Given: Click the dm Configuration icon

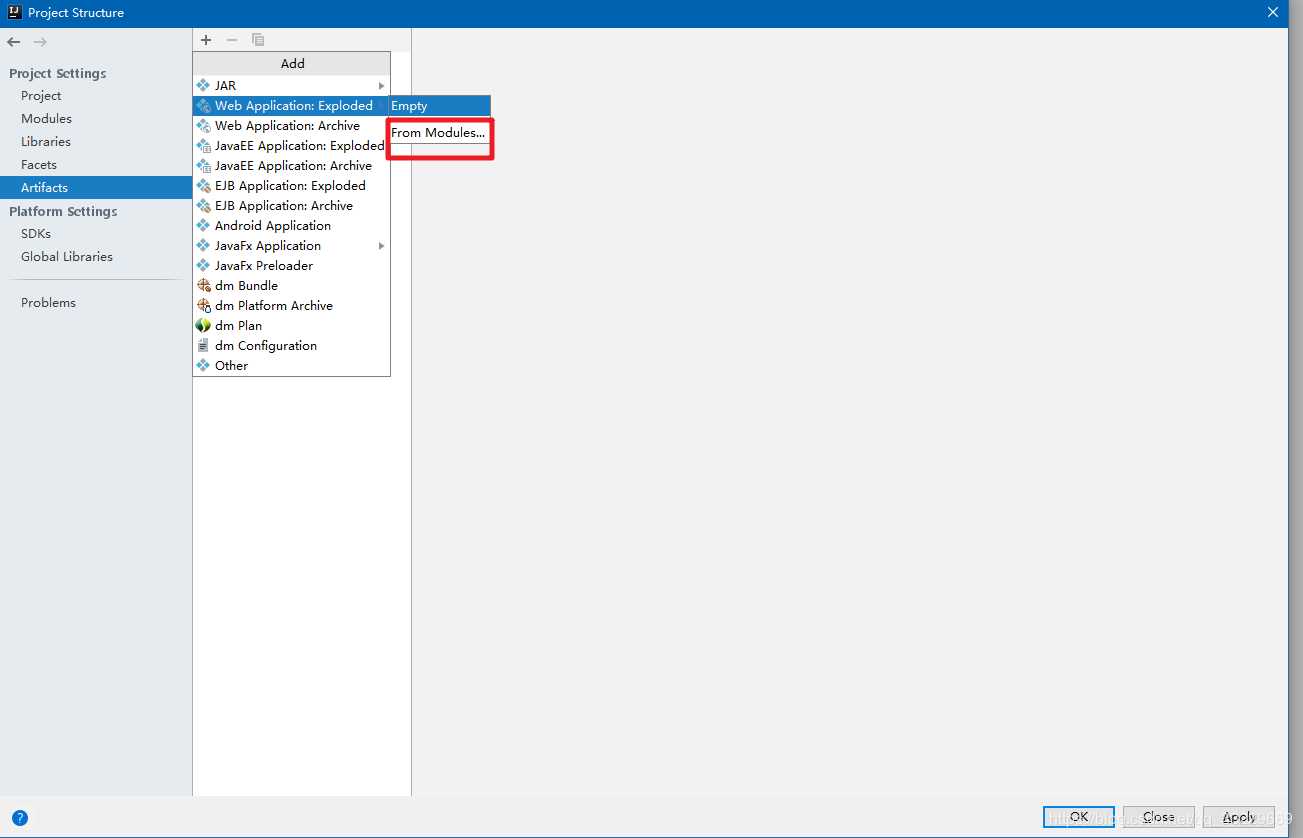Looking at the screenshot, I should [204, 346].
